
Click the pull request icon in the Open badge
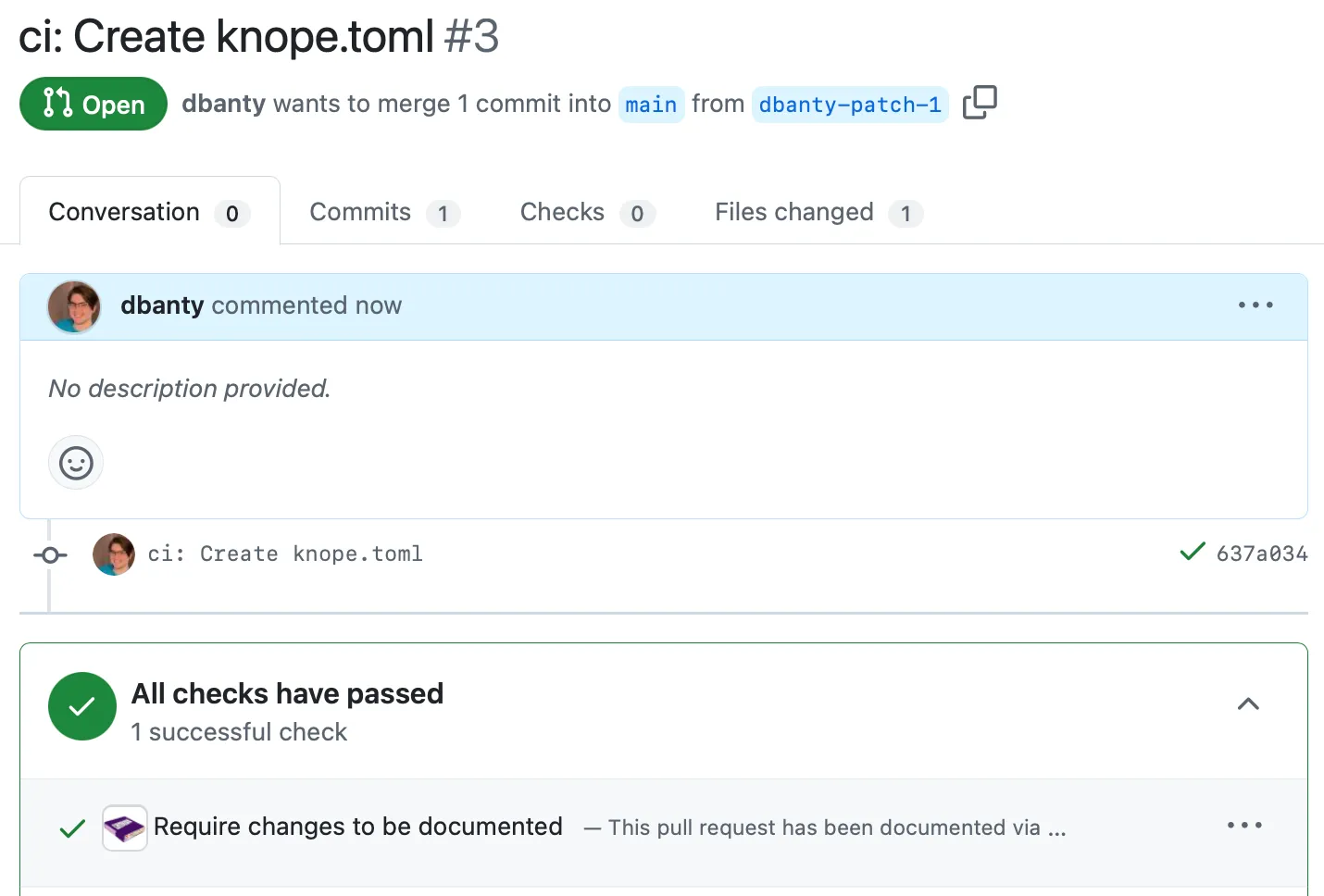click(x=57, y=104)
